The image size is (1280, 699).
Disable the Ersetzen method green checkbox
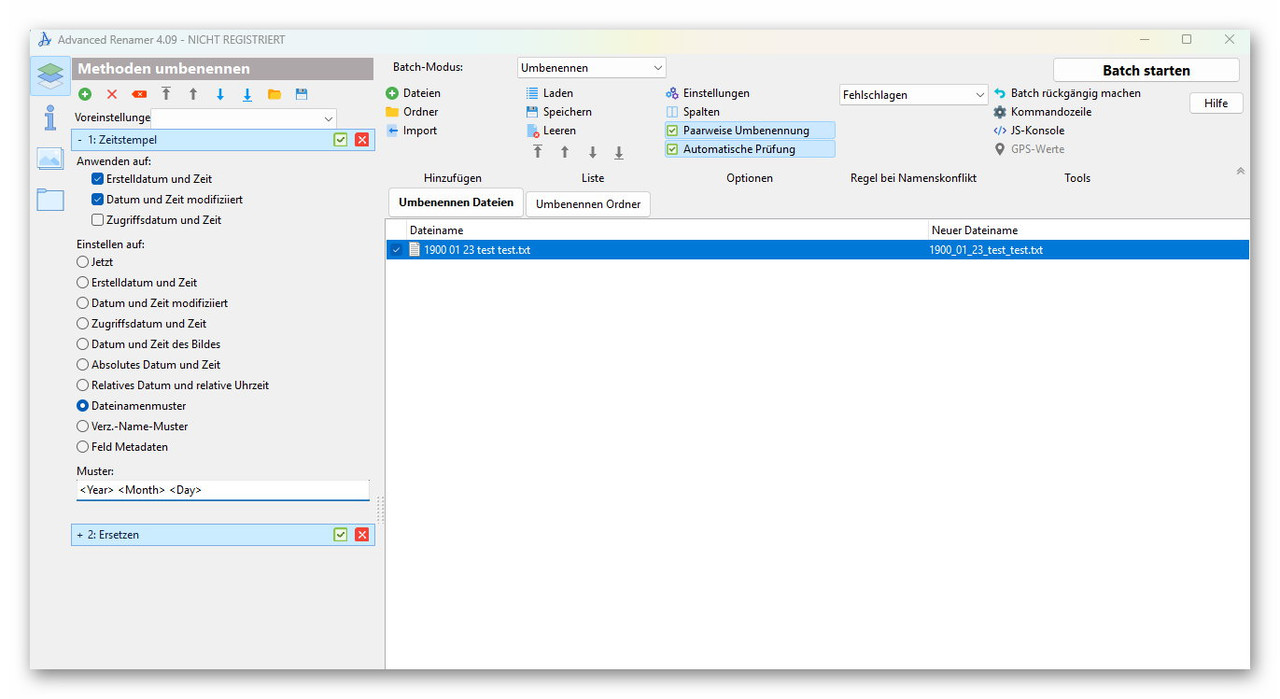point(341,535)
